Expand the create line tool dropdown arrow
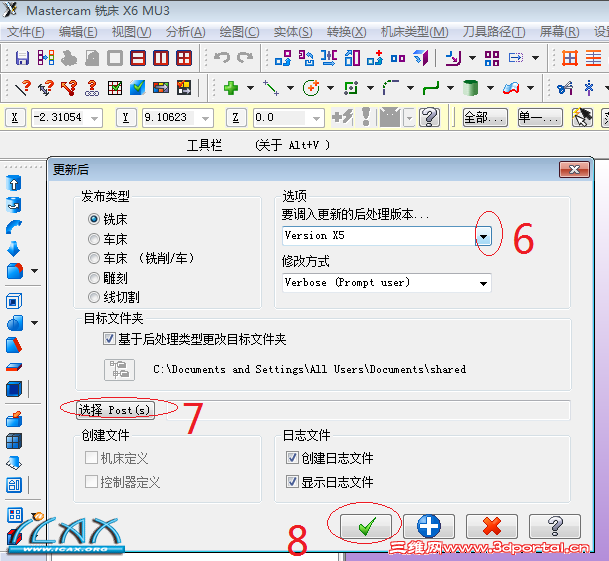The image size is (609, 561). point(291,88)
